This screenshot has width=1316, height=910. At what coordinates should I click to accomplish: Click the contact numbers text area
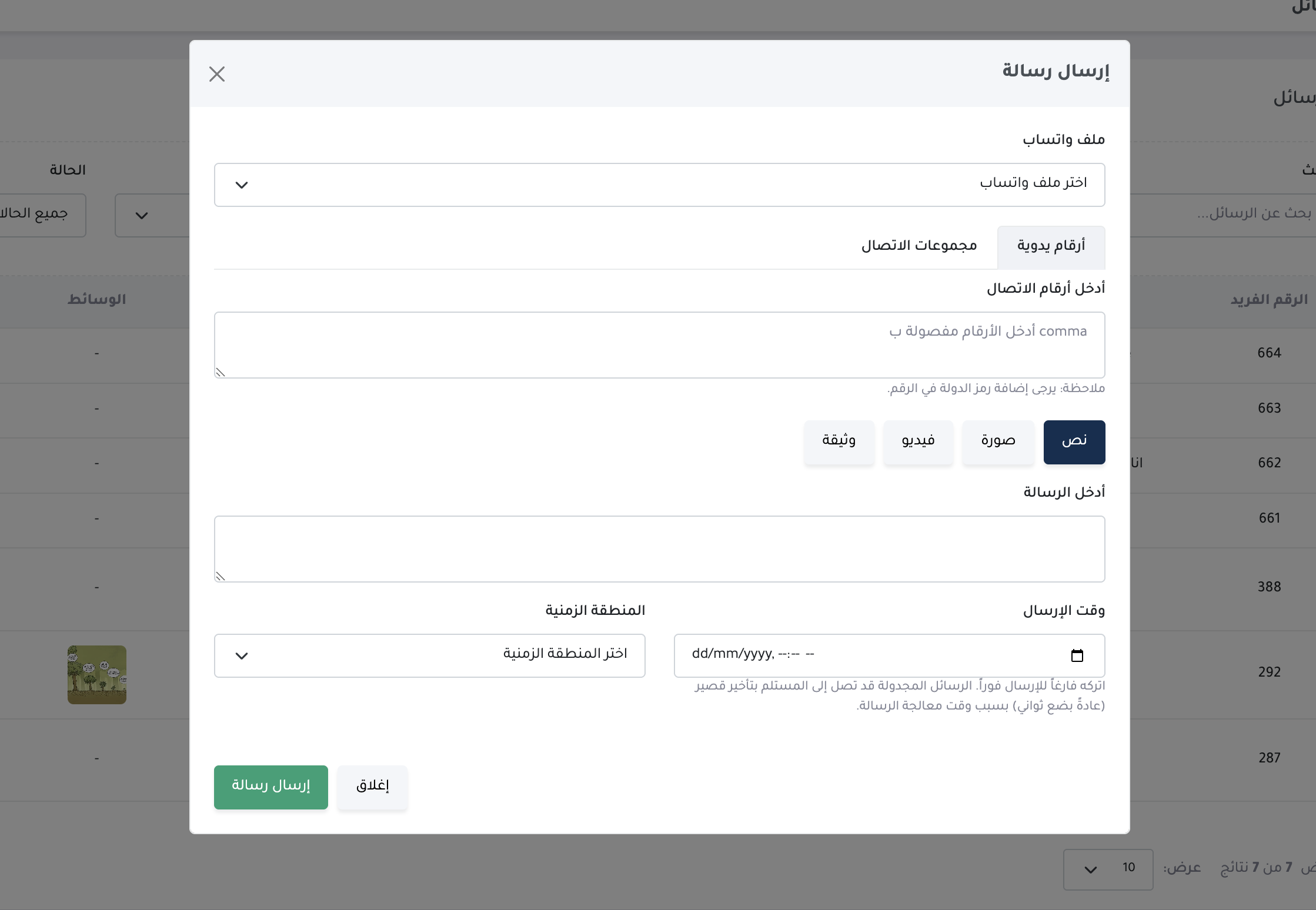pos(659,344)
